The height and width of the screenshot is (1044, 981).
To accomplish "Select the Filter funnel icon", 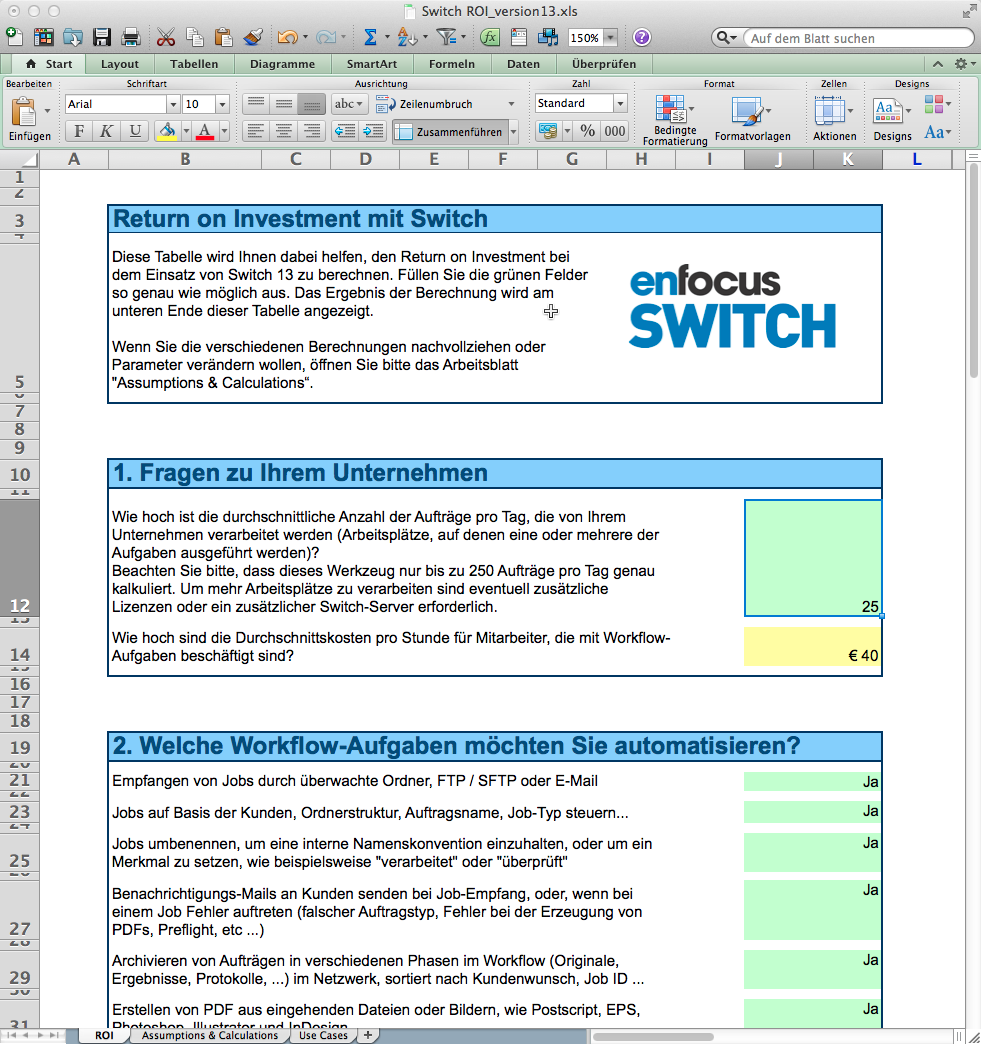I will (448, 37).
